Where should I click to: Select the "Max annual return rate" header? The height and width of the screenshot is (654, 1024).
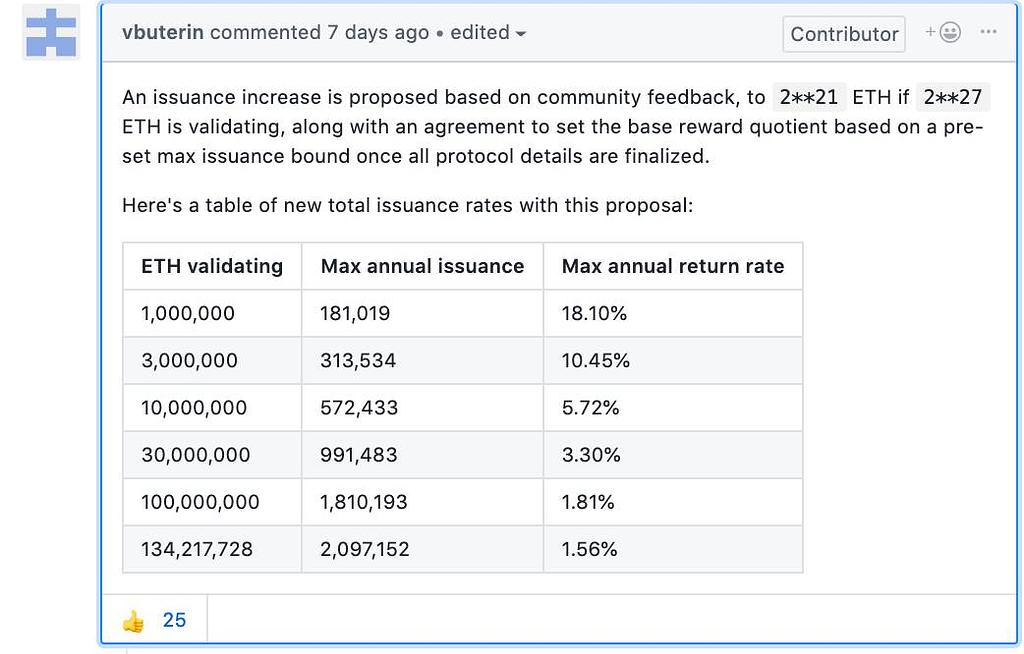[672, 266]
